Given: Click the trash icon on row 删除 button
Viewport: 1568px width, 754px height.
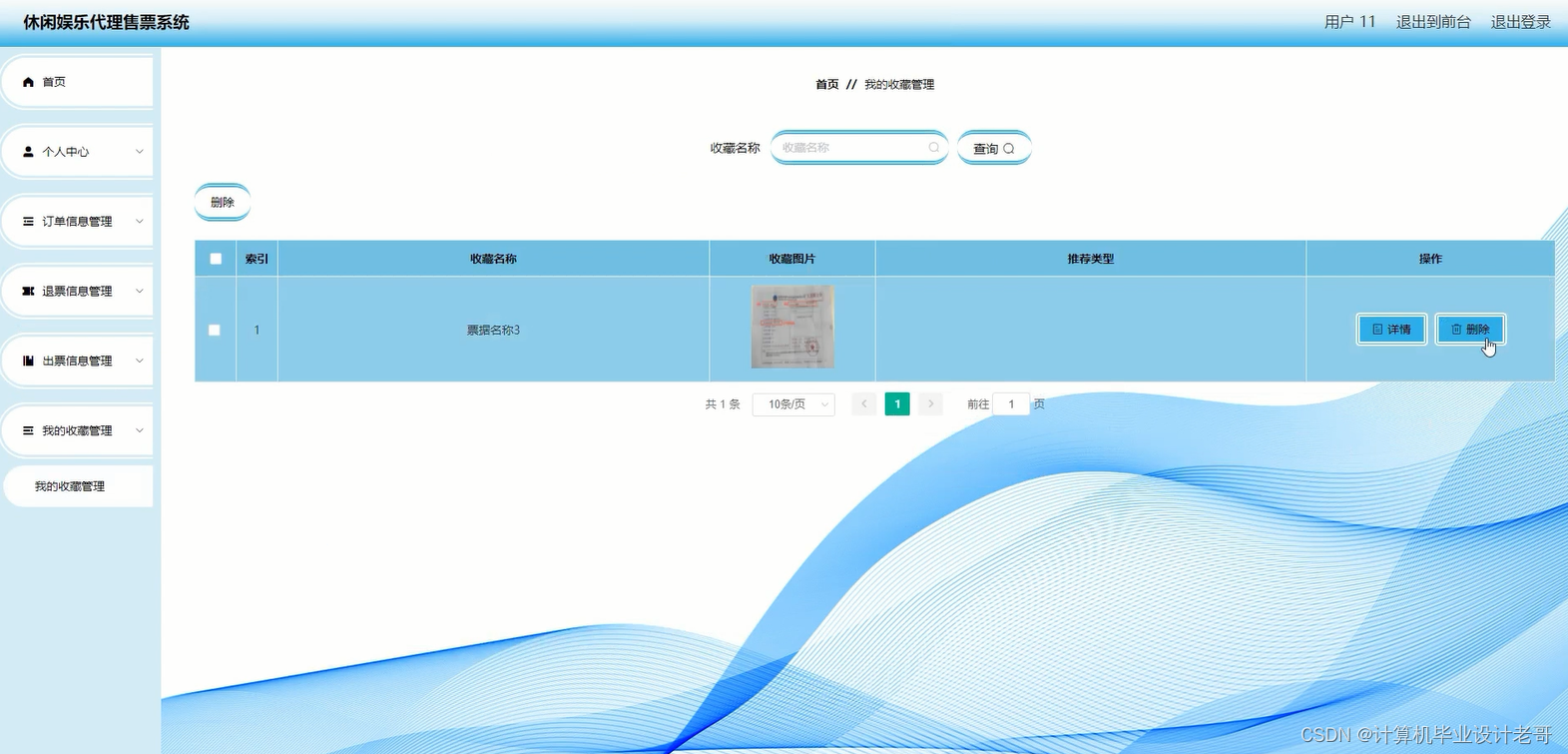Looking at the screenshot, I should click(x=1456, y=330).
